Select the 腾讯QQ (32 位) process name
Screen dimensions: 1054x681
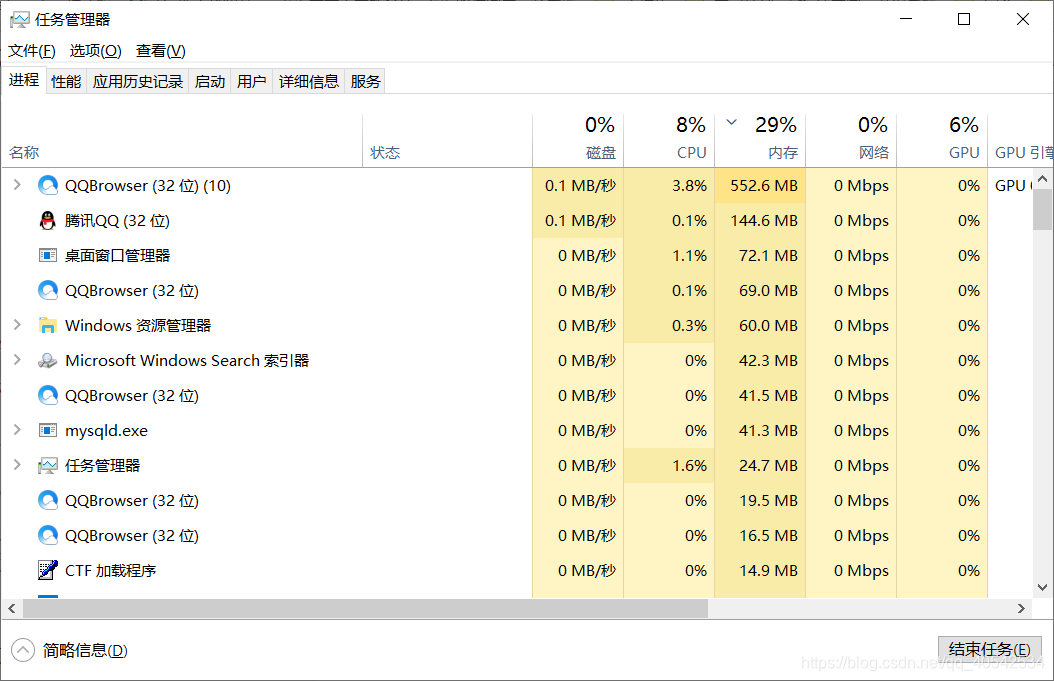pyautogui.click(x=117, y=221)
